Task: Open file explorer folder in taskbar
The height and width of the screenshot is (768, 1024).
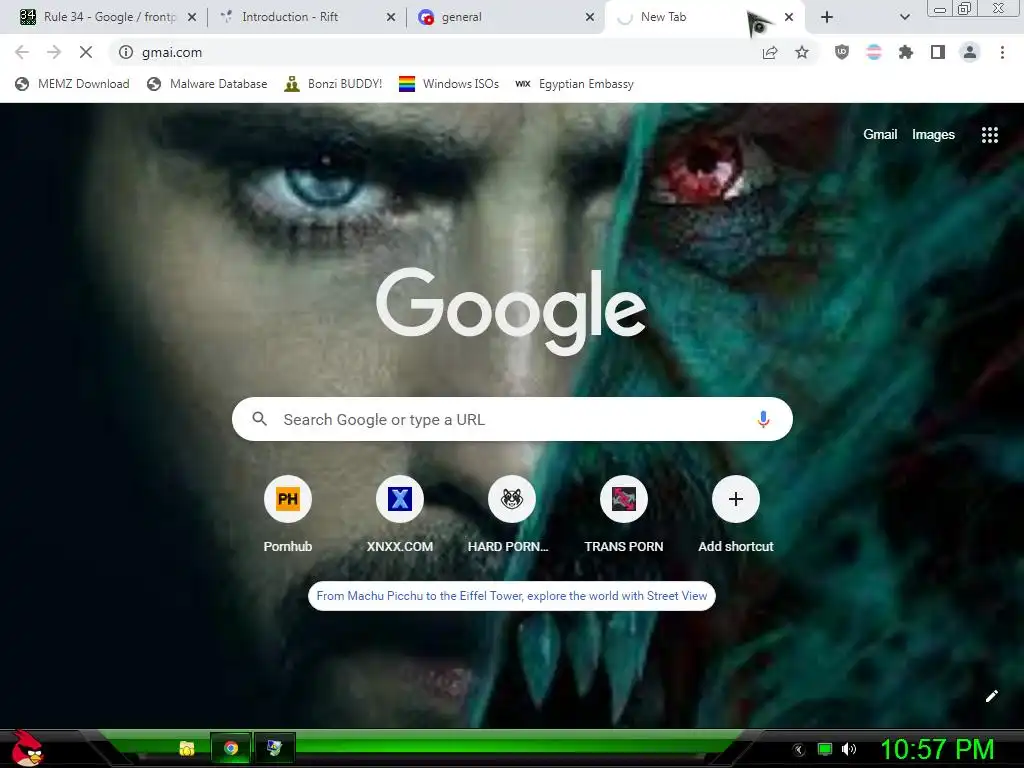Action: pos(187,748)
